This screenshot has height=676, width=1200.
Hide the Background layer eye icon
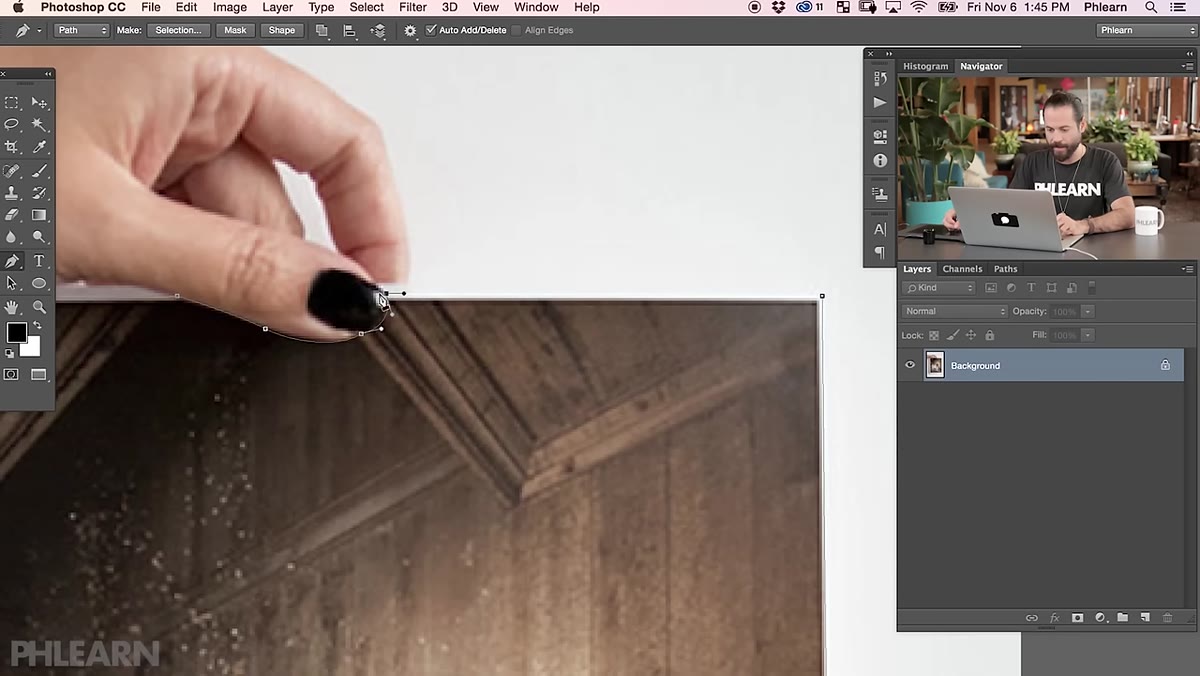[x=910, y=365]
